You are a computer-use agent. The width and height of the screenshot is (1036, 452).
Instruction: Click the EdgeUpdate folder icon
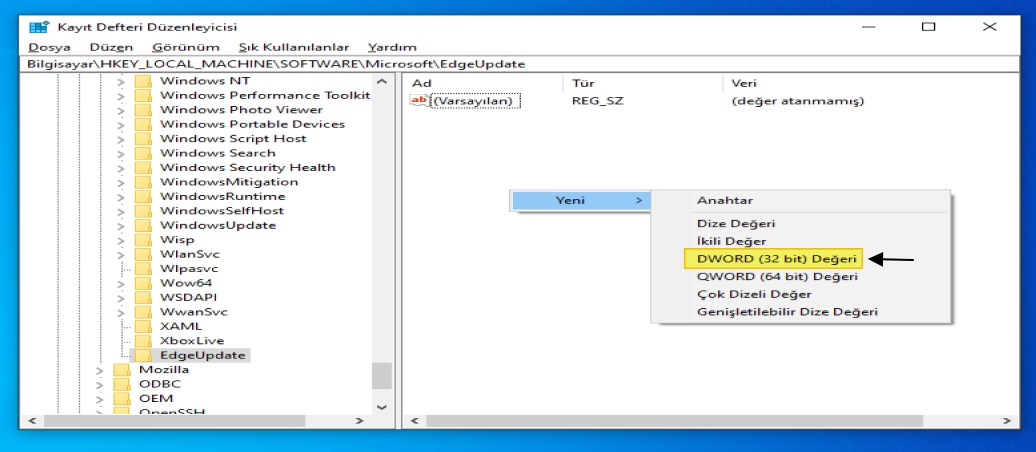143,356
